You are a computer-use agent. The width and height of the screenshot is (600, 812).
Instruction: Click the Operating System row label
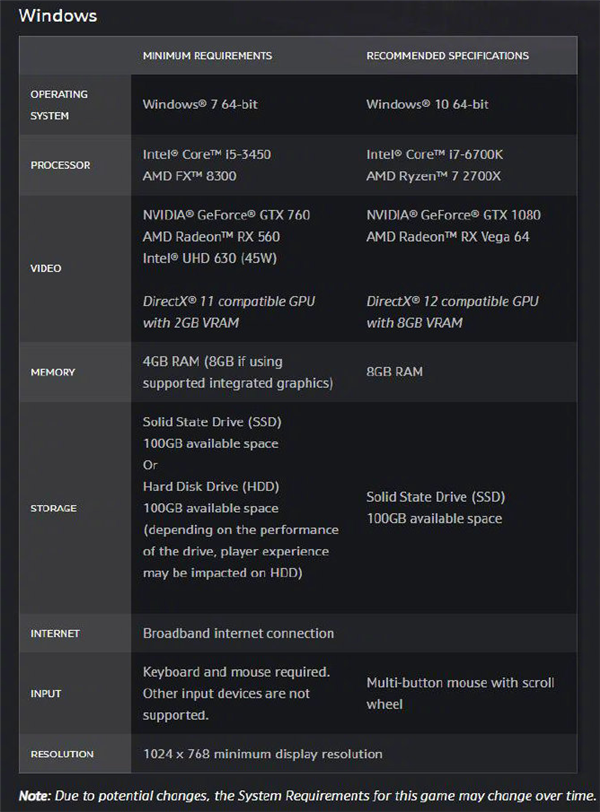58,105
